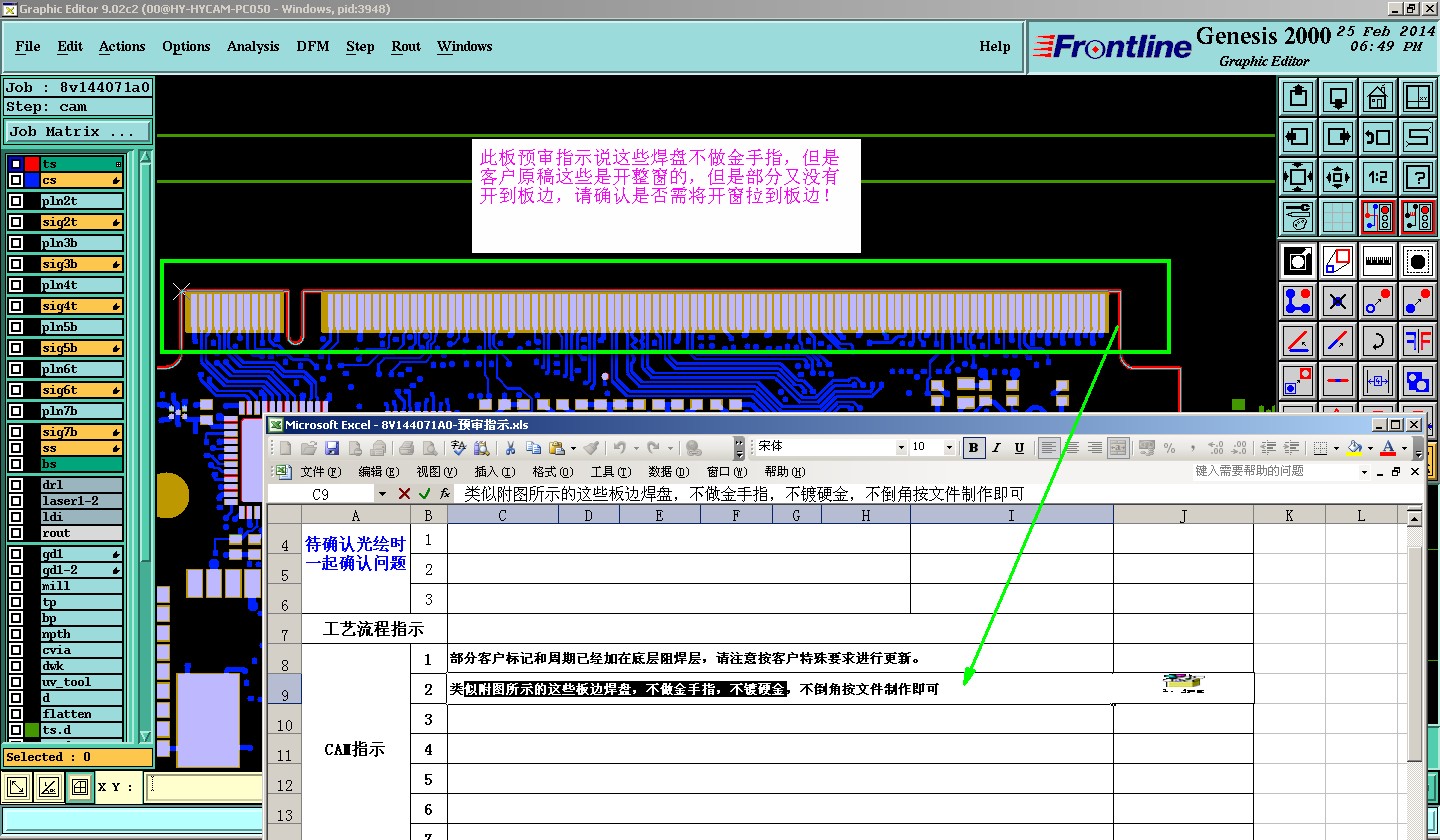Viewport: 1440px width, 840px height.
Task: Toggle the checkbox for layer sig2t
Action: coord(16,222)
